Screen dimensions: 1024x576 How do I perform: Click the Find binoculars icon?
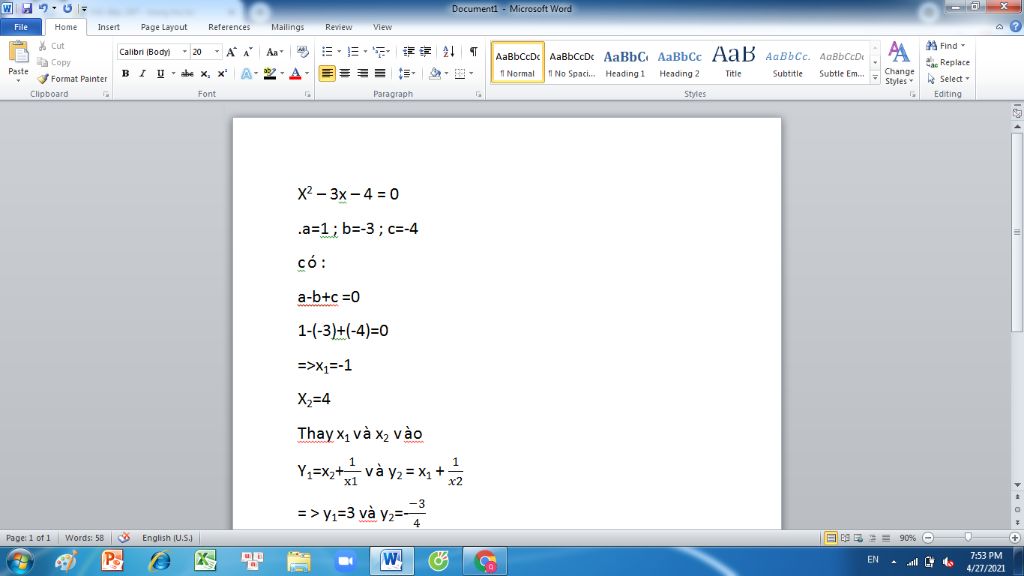[x=932, y=46]
